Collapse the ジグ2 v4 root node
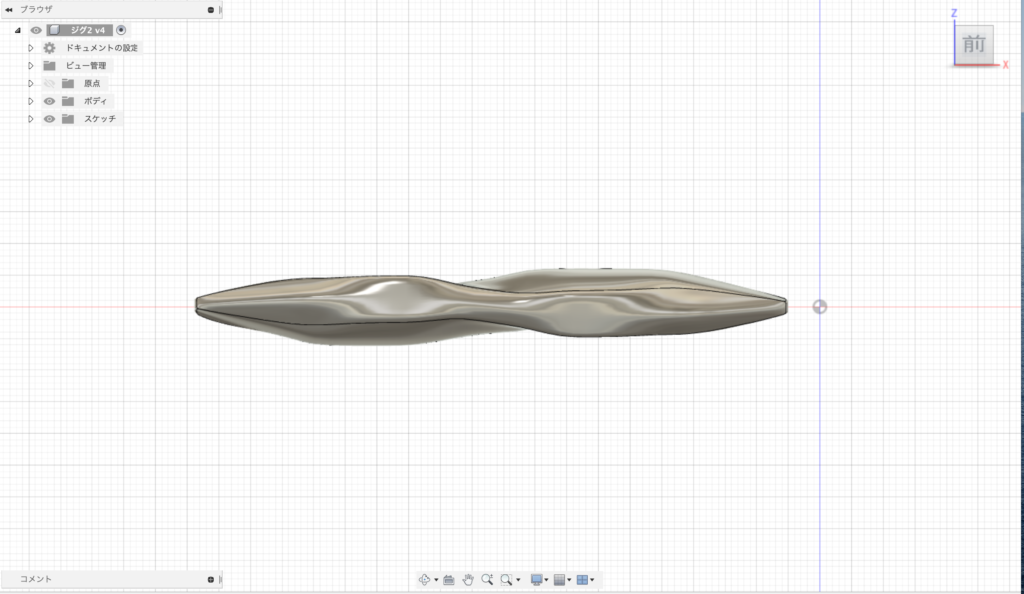The width and height of the screenshot is (1024, 594). (18, 30)
